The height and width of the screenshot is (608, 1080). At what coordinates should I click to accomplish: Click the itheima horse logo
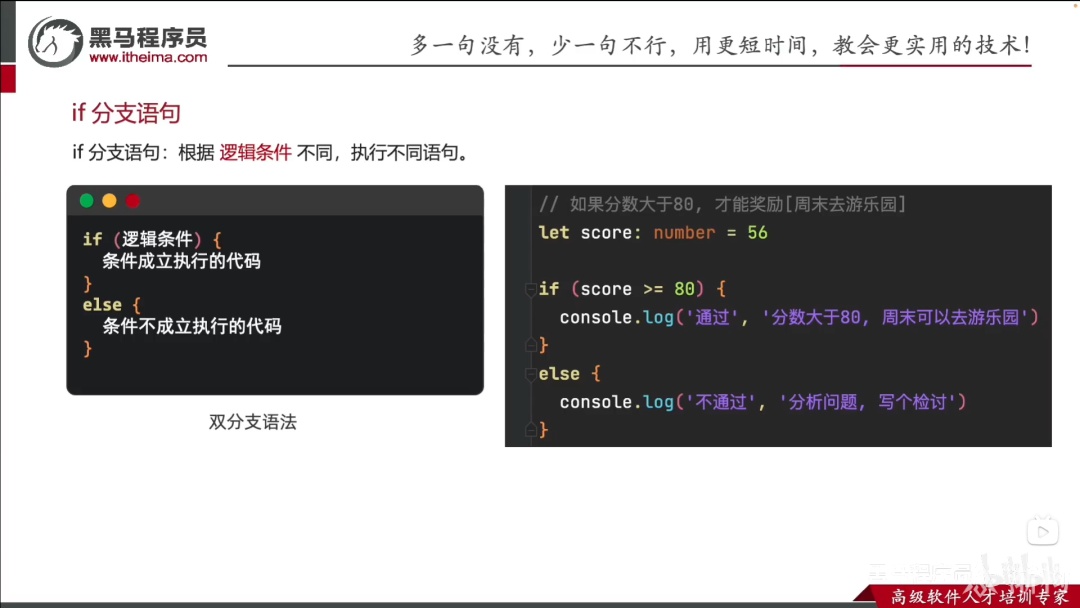pyautogui.click(x=55, y=42)
